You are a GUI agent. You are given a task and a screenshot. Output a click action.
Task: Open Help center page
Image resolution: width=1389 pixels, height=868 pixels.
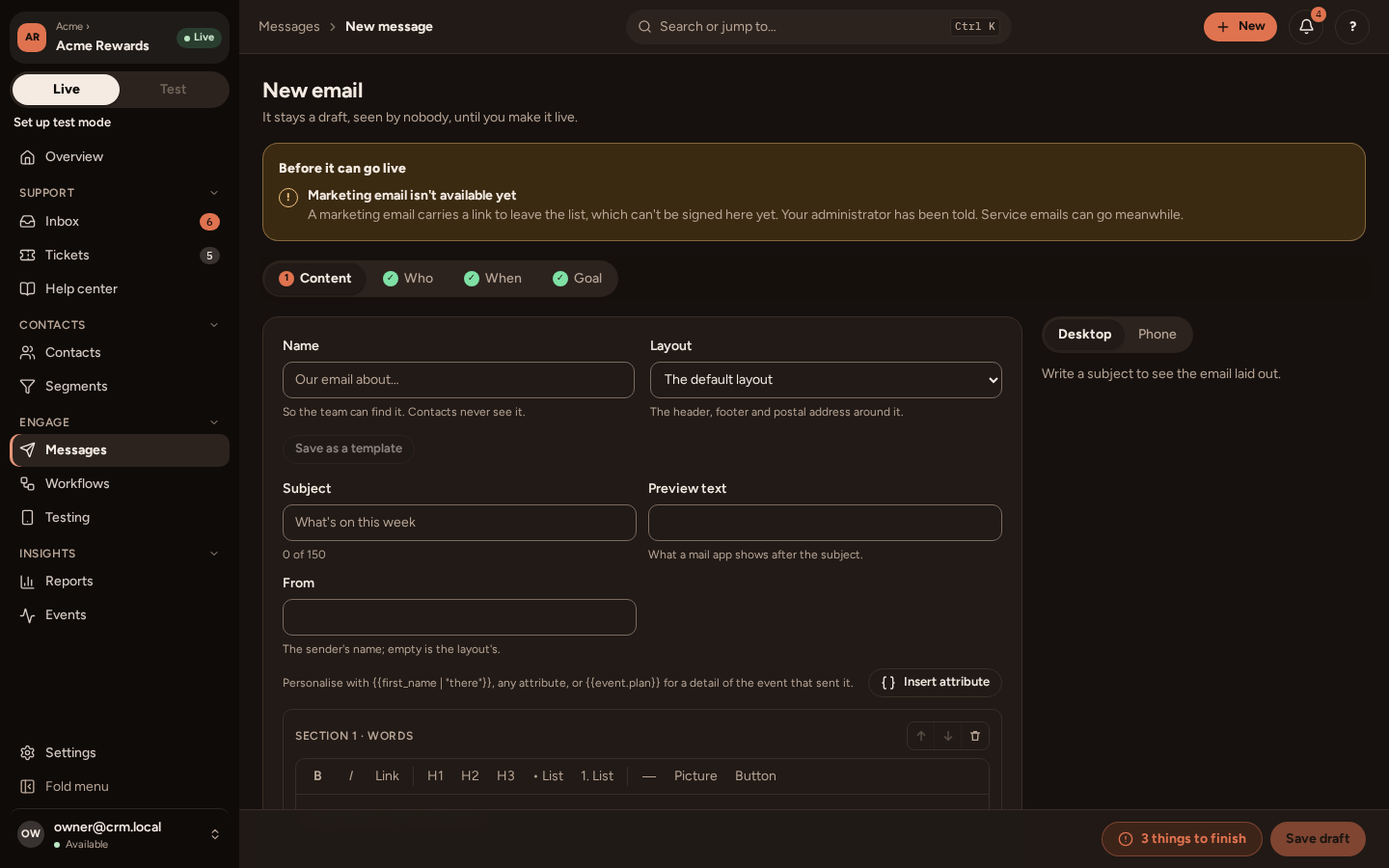120,289
